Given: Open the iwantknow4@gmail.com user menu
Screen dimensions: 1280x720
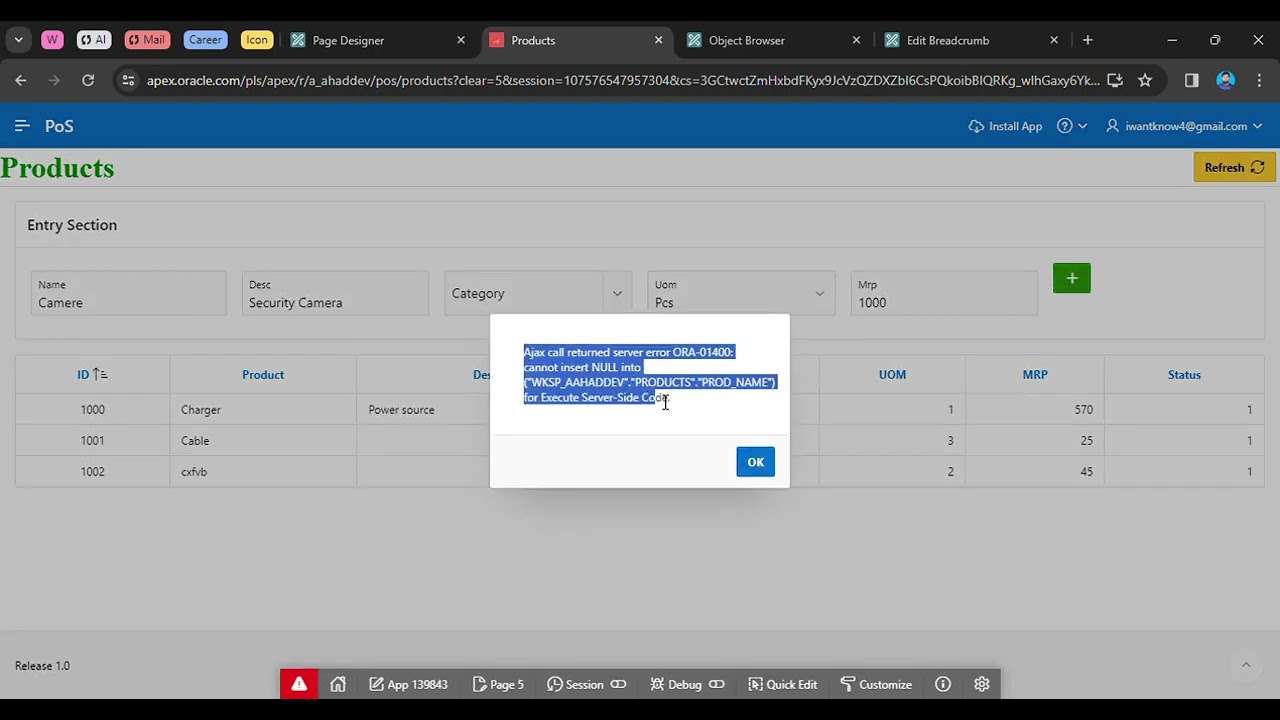Looking at the screenshot, I should [x=1184, y=126].
